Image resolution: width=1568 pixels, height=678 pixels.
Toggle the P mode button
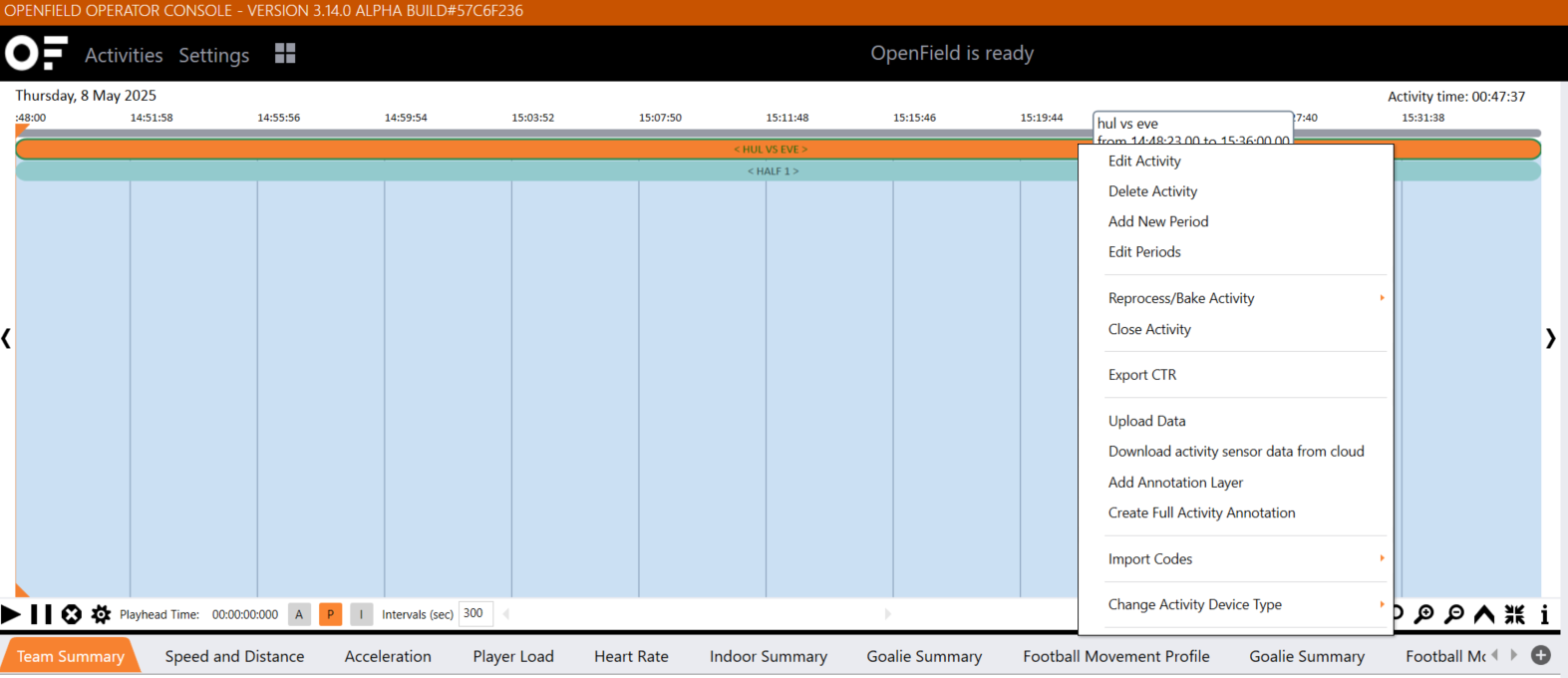coord(330,614)
